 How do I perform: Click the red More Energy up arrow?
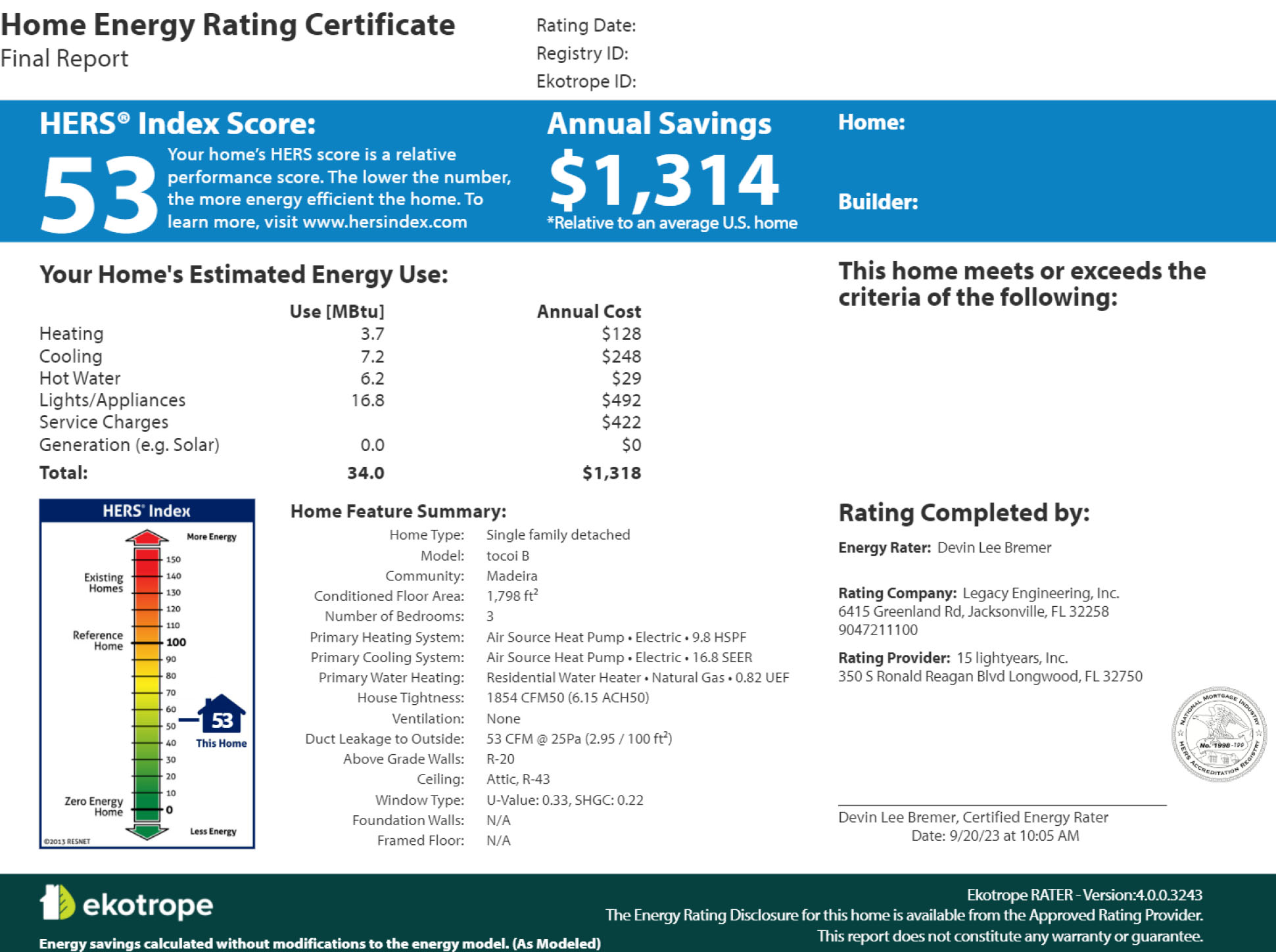tap(147, 538)
